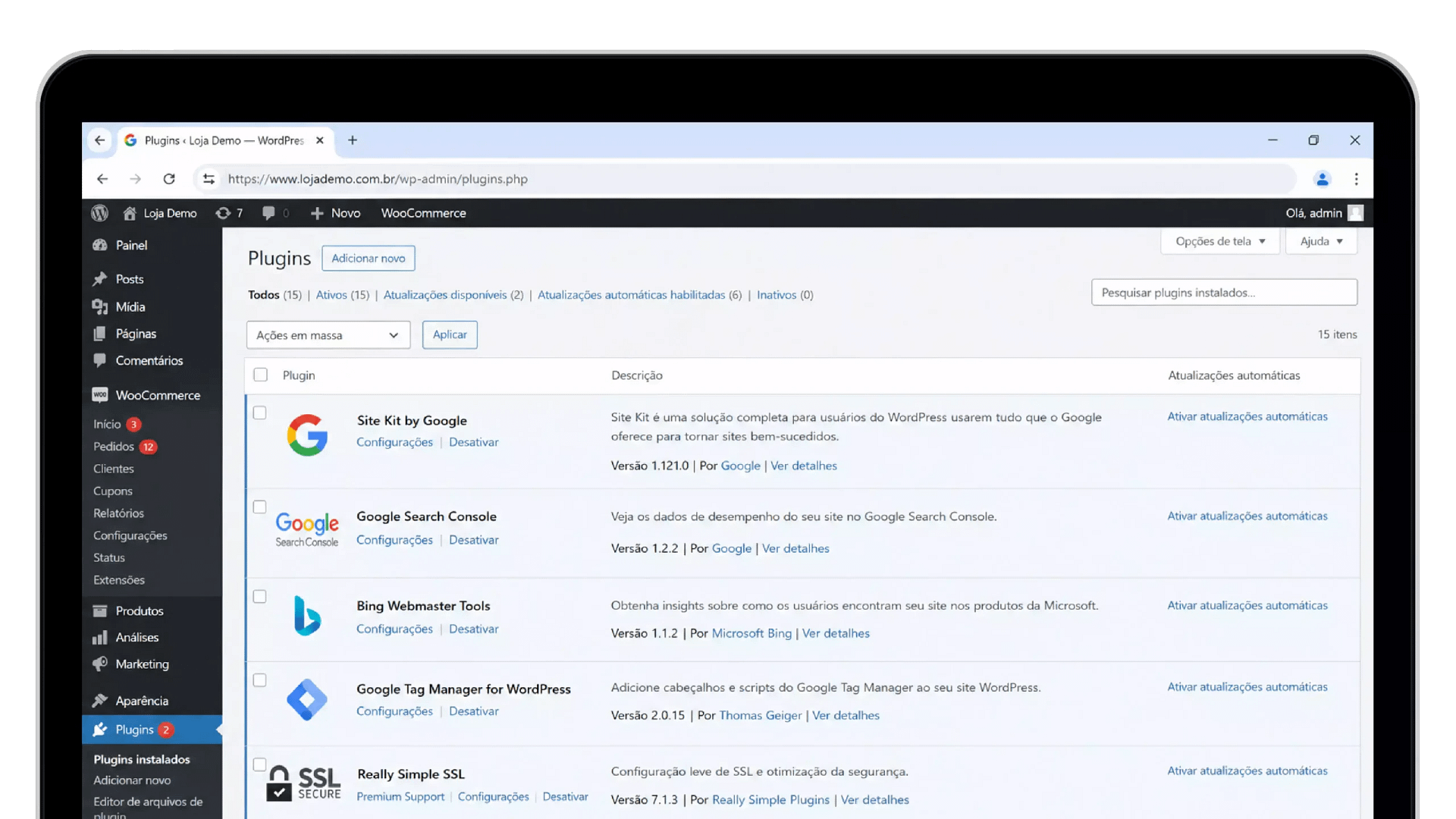Click the Site Kit by Google logo
This screenshot has height=819, width=1456.
pos(307,435)
